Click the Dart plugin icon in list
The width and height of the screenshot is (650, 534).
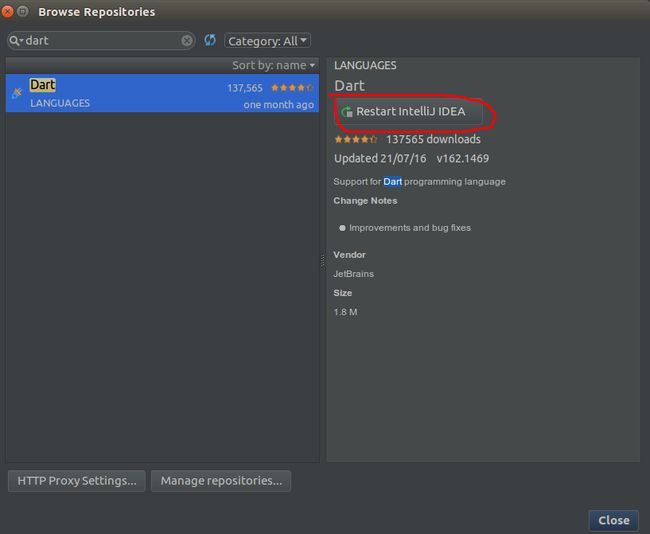(17, 93)
